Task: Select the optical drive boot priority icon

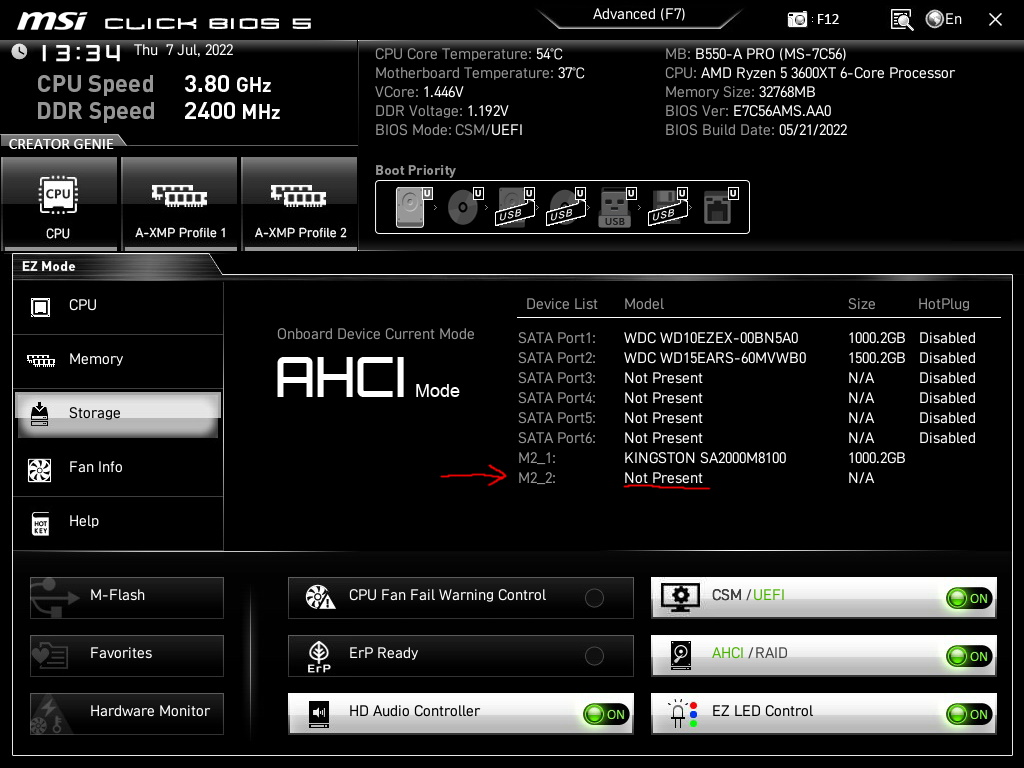Action: (x=465, y=207)
